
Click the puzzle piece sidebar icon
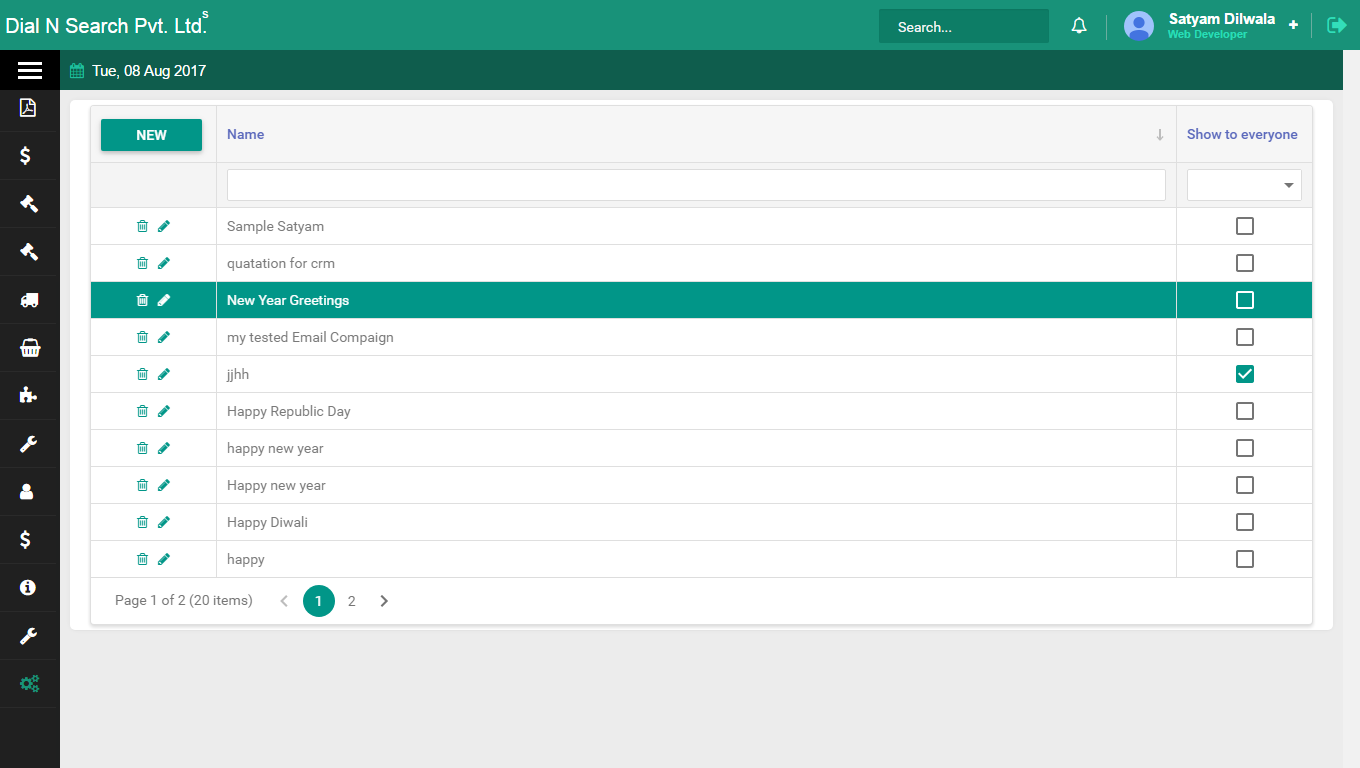(x=29, y=395)
